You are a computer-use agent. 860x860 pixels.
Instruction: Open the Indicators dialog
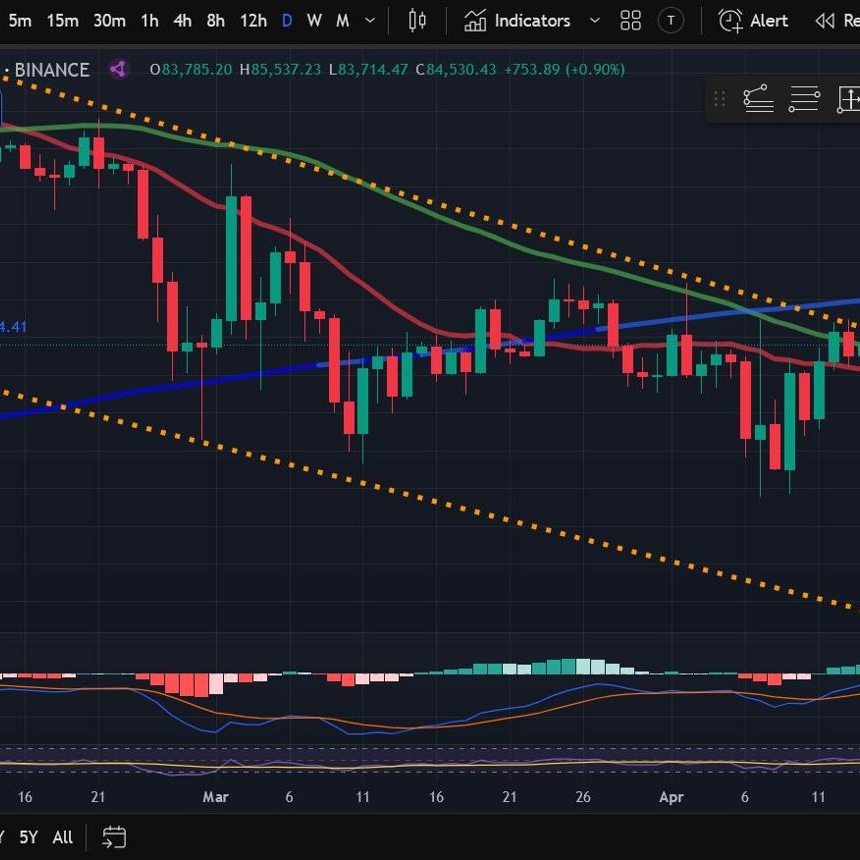click(517, 21)
